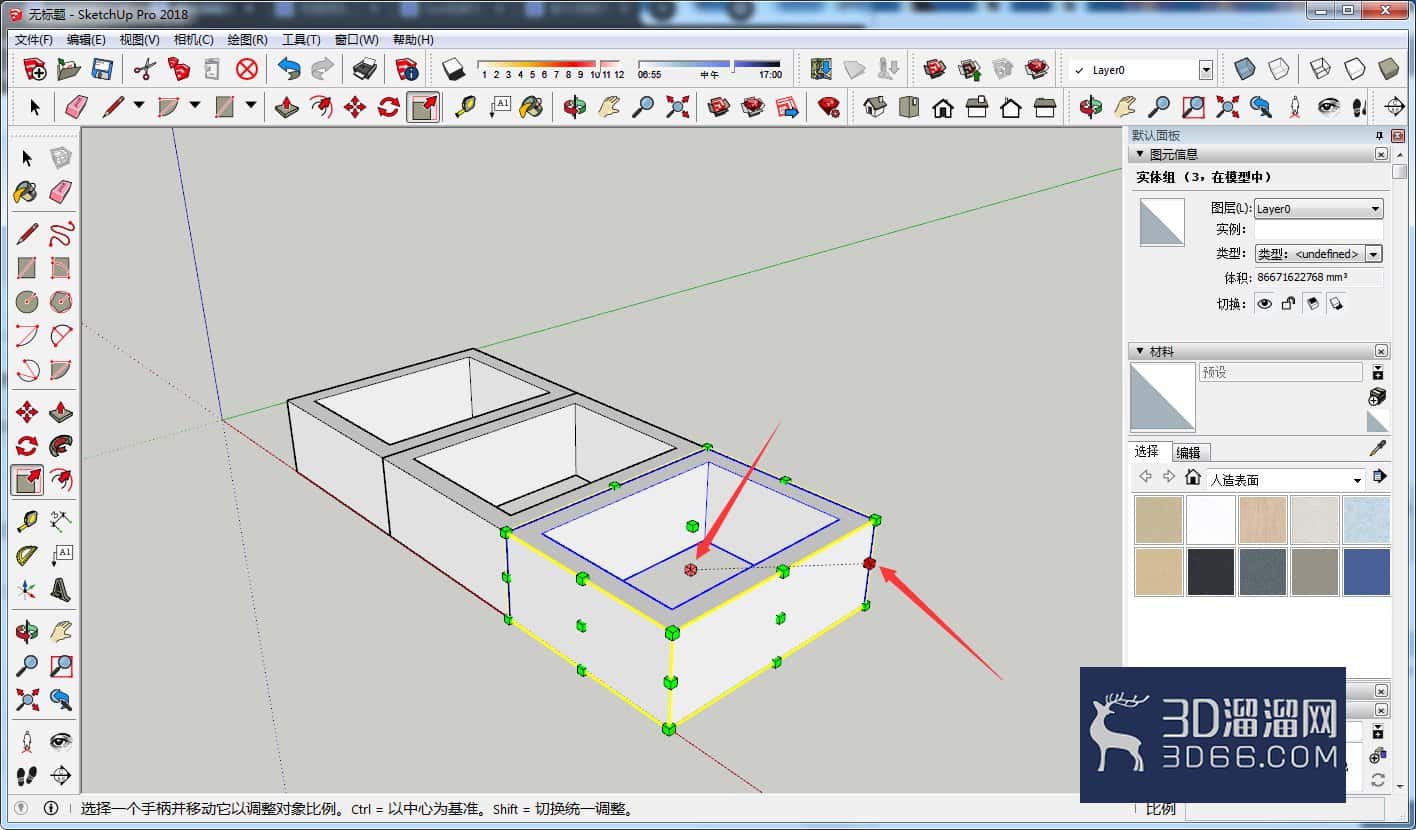Enable Hidden Line face style
Image resolution: width=1416 pixels, height=830 pixels.
tap(1355, 69)
